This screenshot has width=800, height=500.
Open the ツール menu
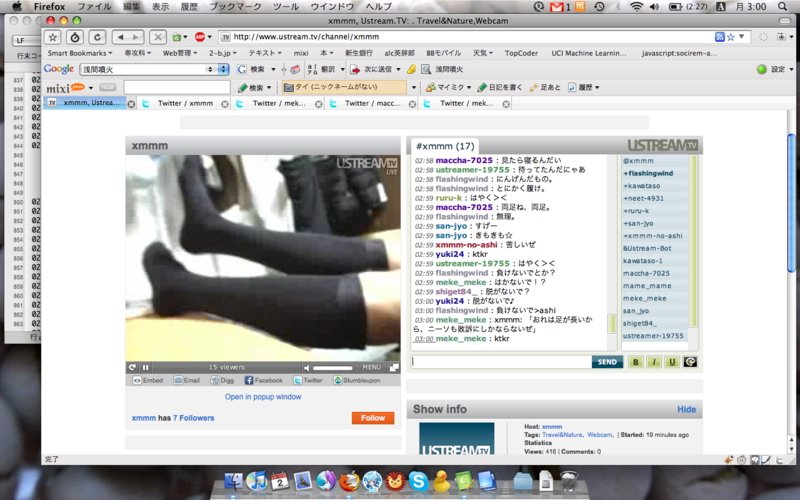pyautogui.click(x=286, y=7)
